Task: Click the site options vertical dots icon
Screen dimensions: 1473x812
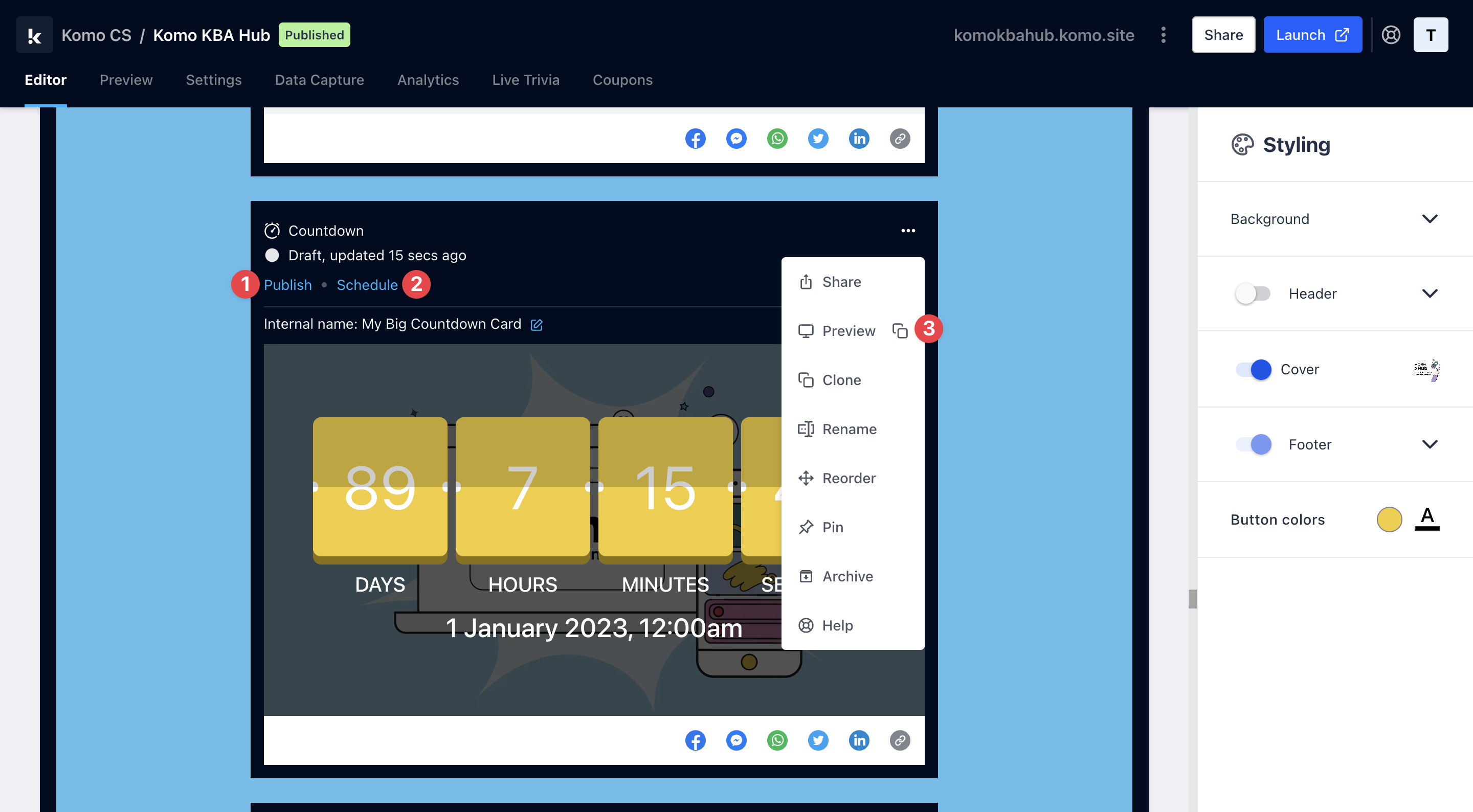Action: click(1163, 35)
